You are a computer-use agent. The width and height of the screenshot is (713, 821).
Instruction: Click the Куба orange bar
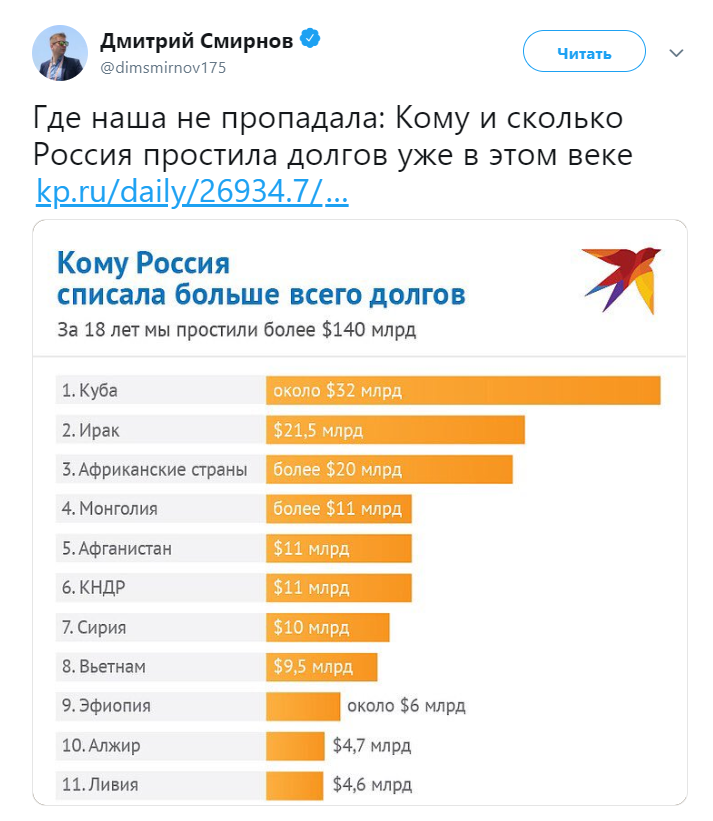point(463,390)
